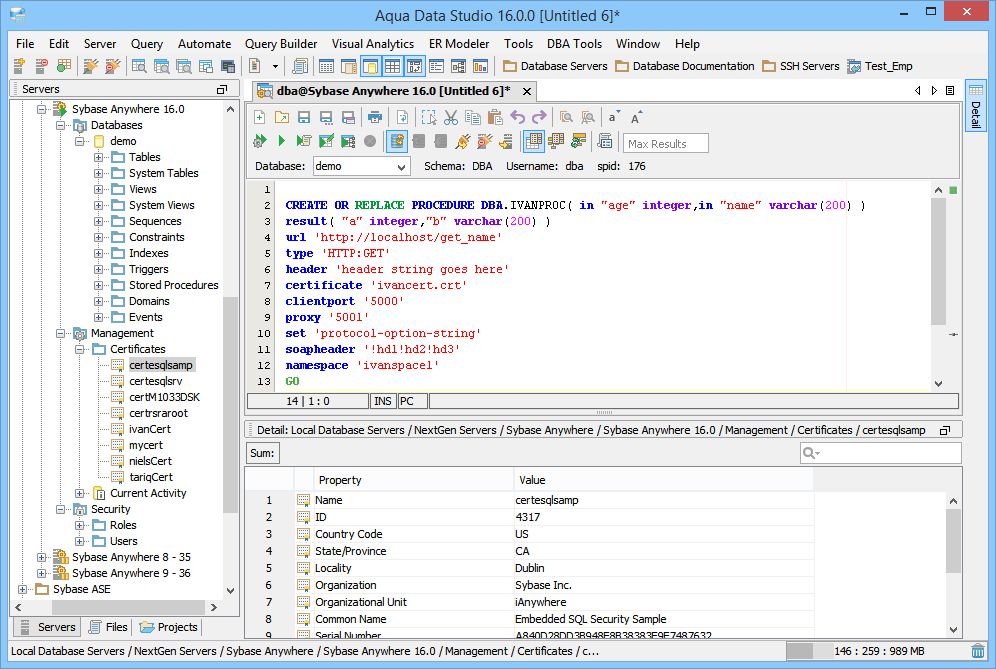Open the Database dropdown showing demo

point(361,166)
